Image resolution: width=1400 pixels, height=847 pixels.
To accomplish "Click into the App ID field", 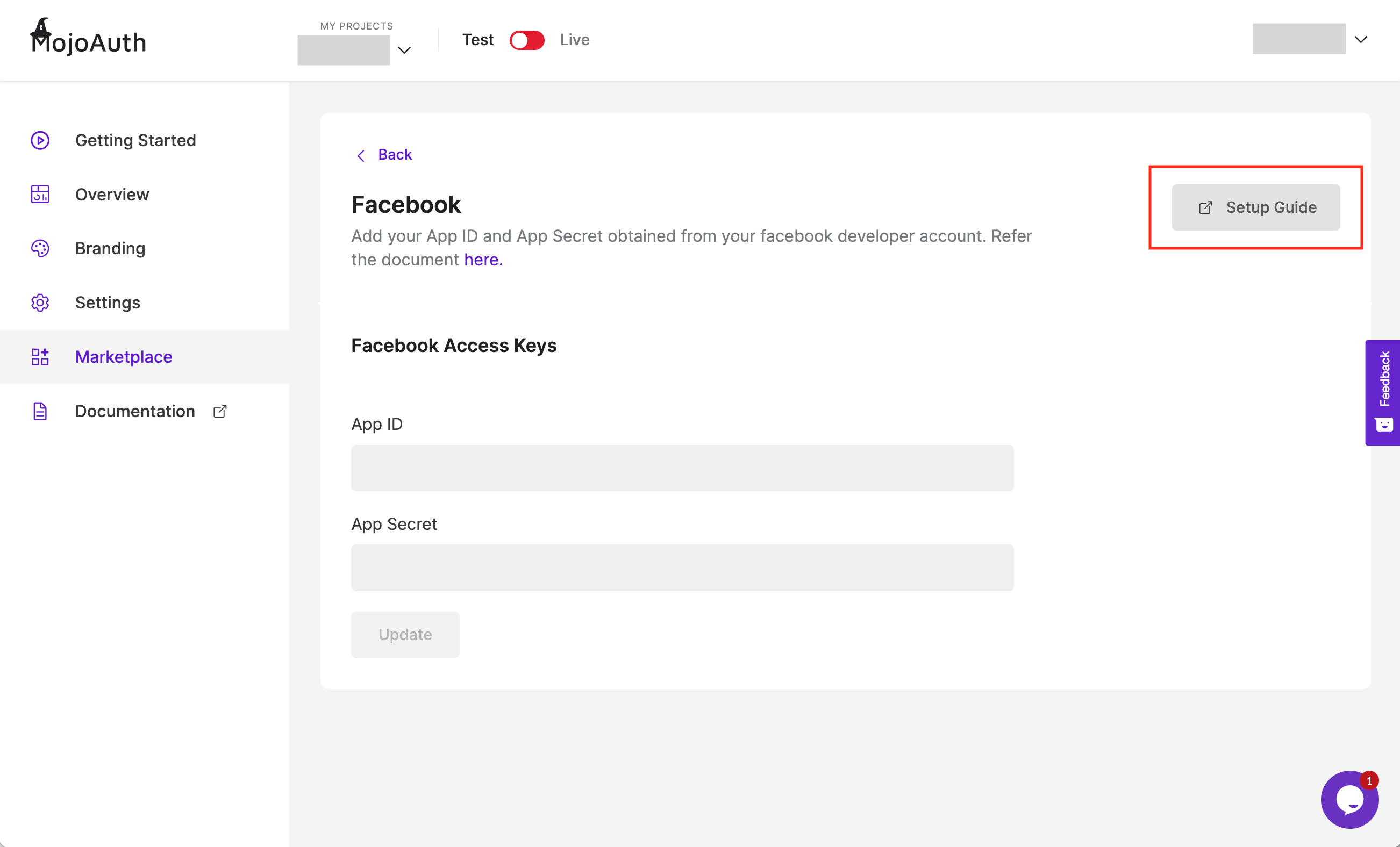I will pyautogui.click(x=682, y=468).
